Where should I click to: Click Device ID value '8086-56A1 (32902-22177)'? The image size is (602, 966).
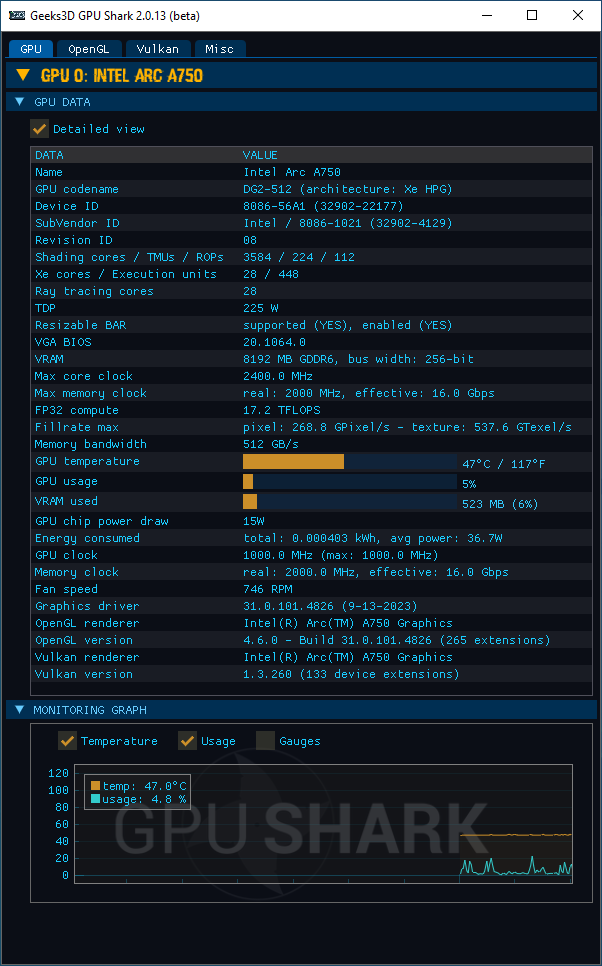pos(323,206)
